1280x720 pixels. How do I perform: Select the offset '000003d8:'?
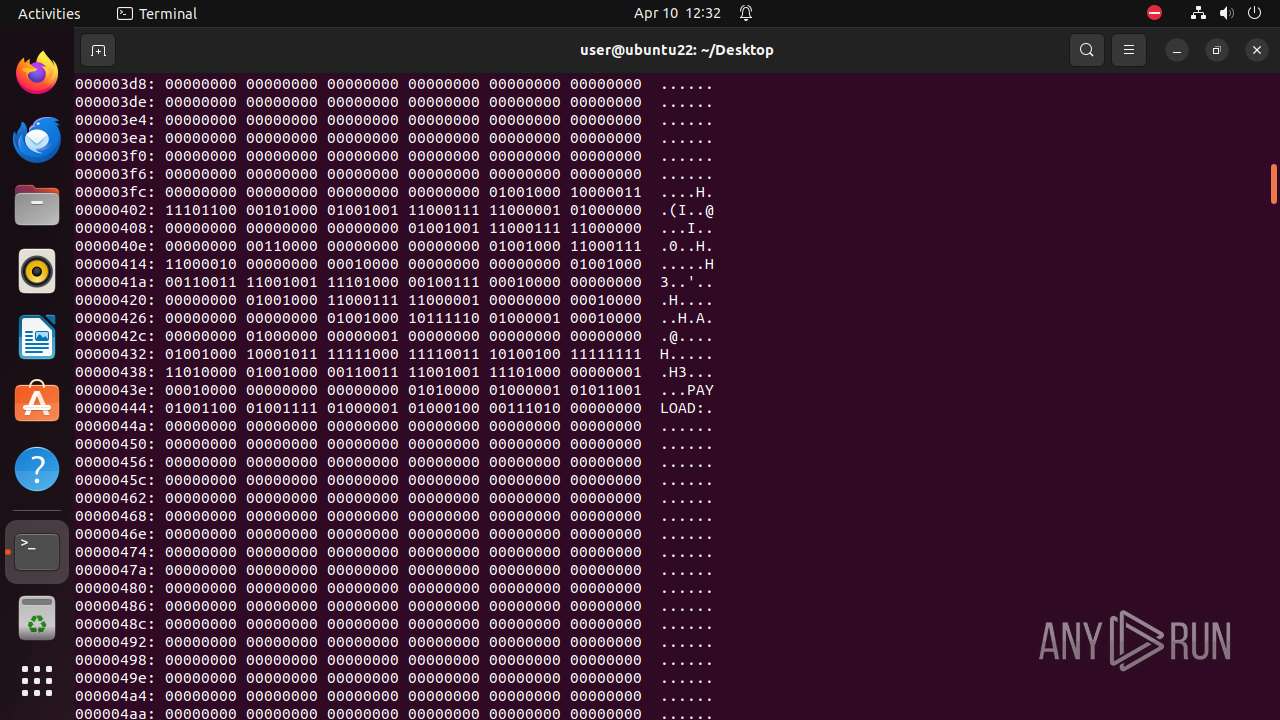click(115, 84)
